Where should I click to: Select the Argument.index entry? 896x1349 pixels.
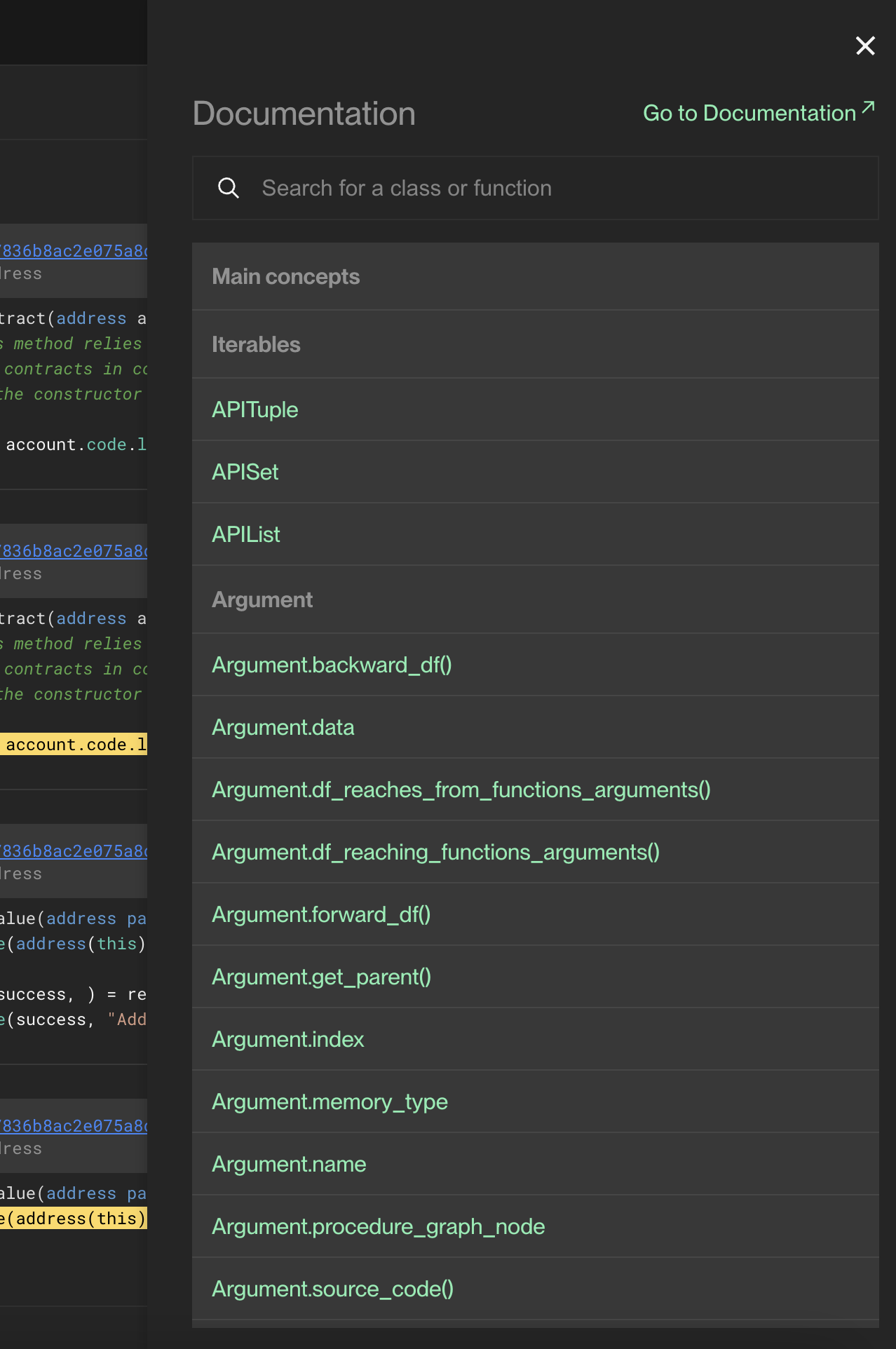288,1040
